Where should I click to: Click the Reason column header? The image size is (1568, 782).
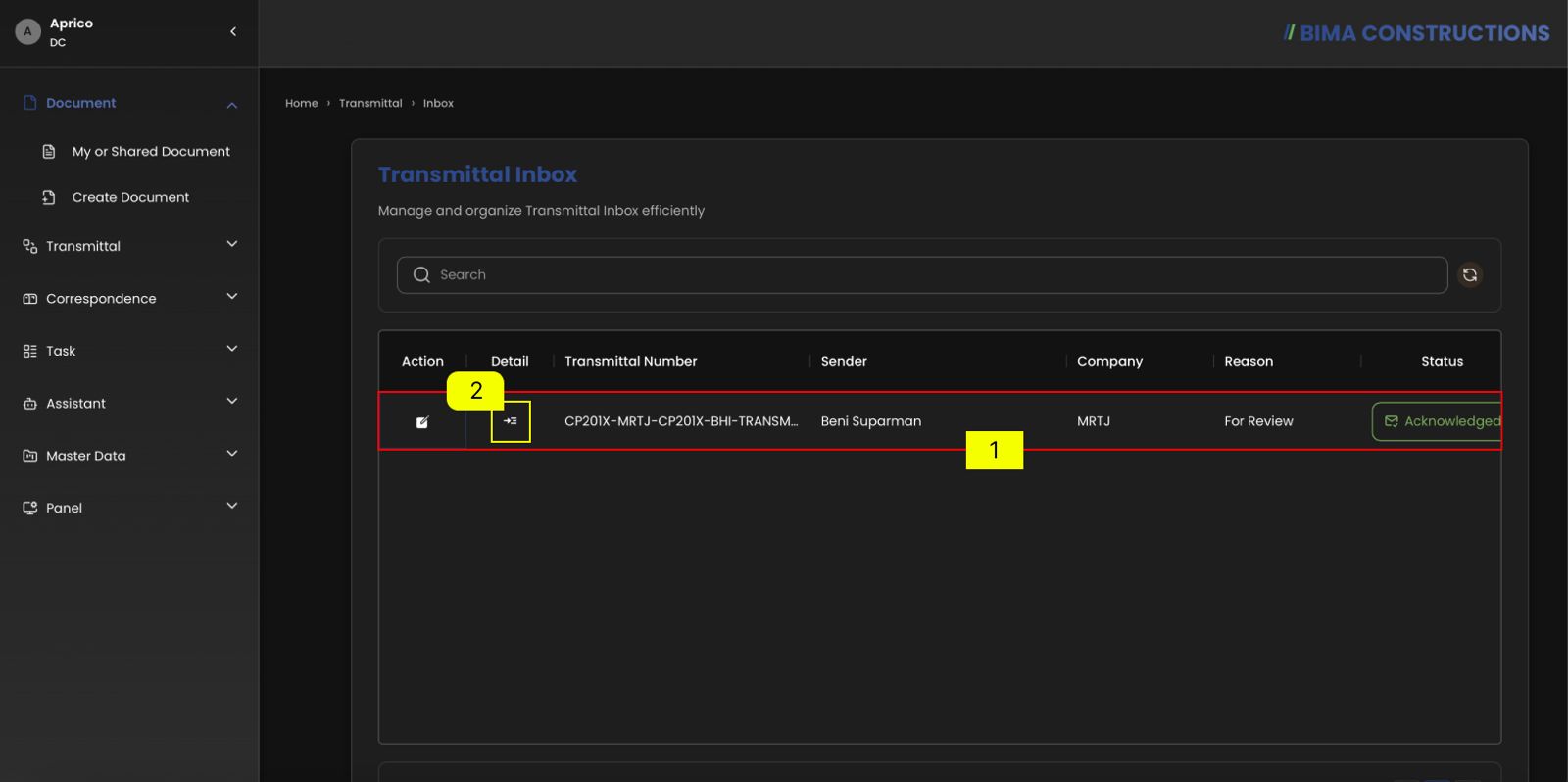[x=1249, y=361]
